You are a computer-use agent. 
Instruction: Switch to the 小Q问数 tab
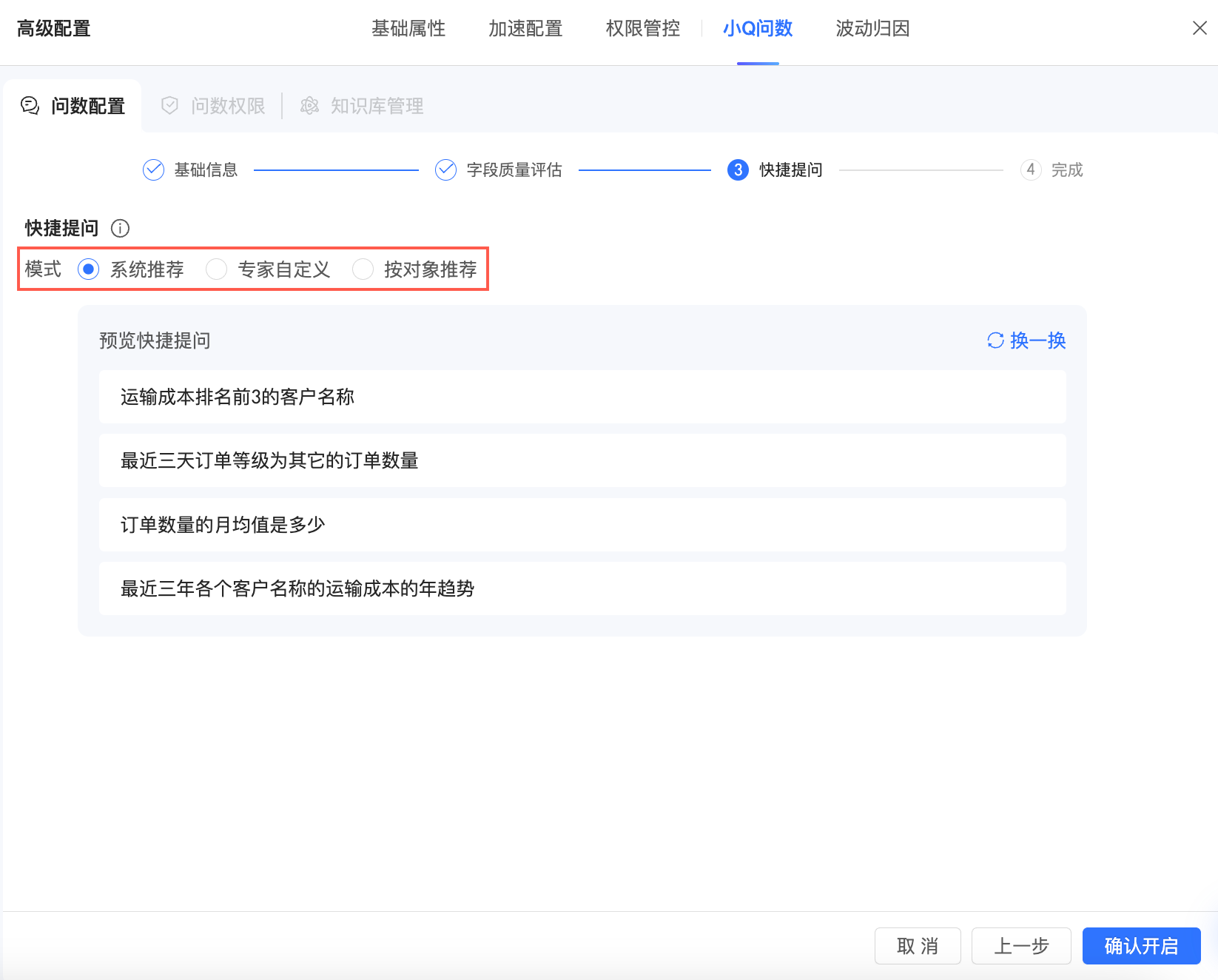(758, 28)
